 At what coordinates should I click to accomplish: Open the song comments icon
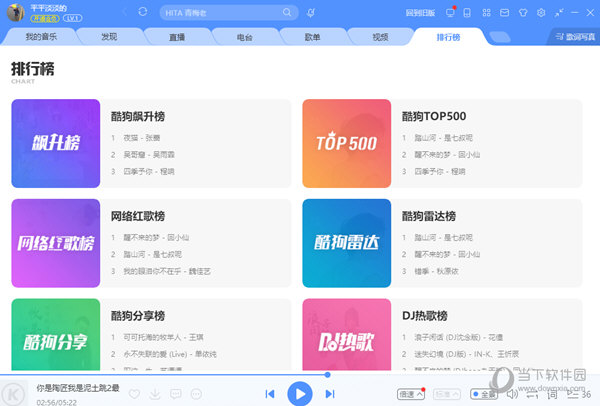[176, 393]
